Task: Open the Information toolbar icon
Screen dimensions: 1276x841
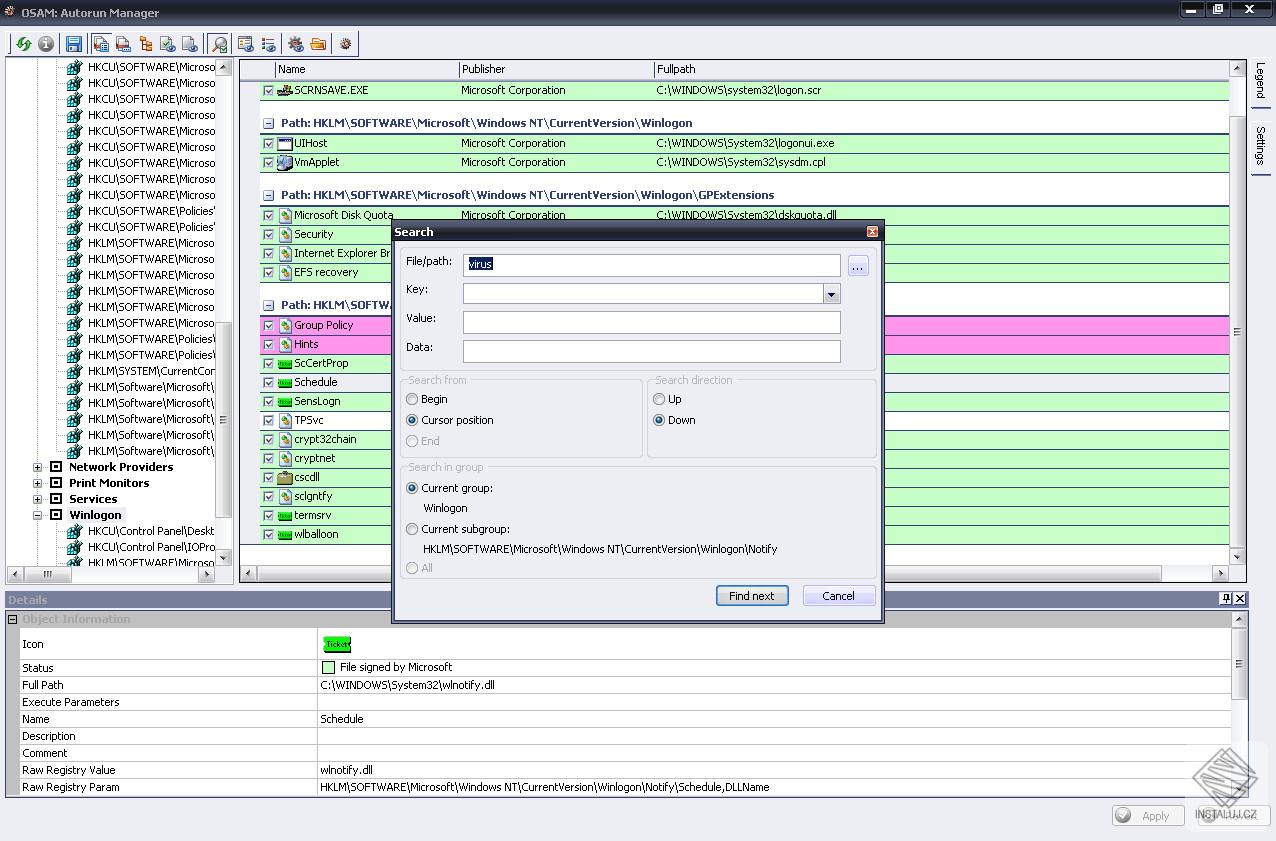Action: (x=45, y=43)
